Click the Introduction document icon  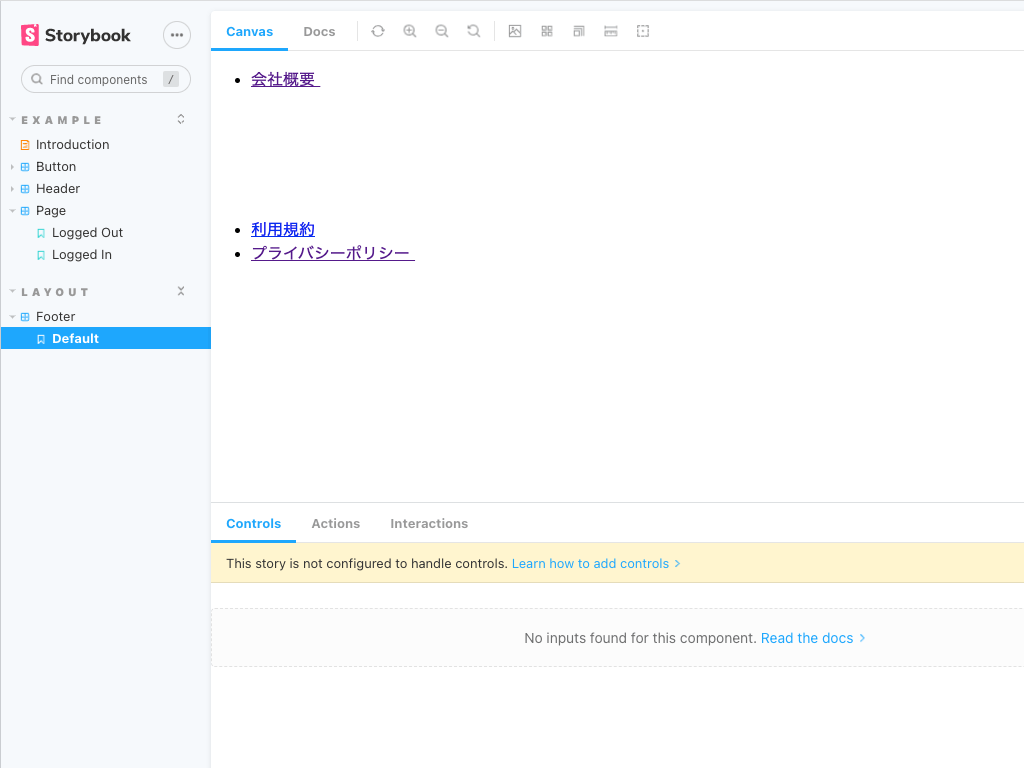(25, 145)
